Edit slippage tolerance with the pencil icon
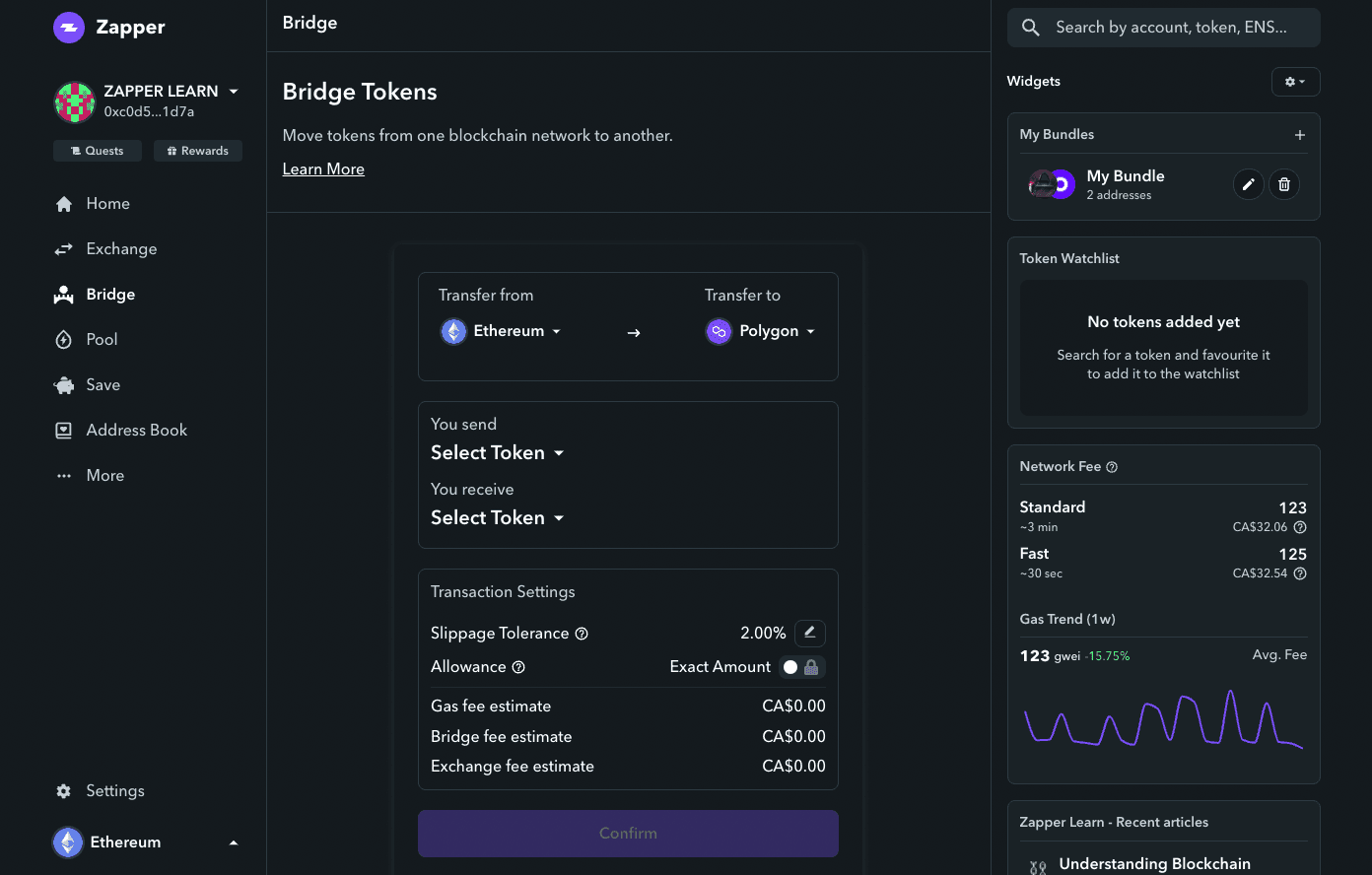Image resolution: width=1372 pixels, height=875 pixels. click(x=810, y=633)
